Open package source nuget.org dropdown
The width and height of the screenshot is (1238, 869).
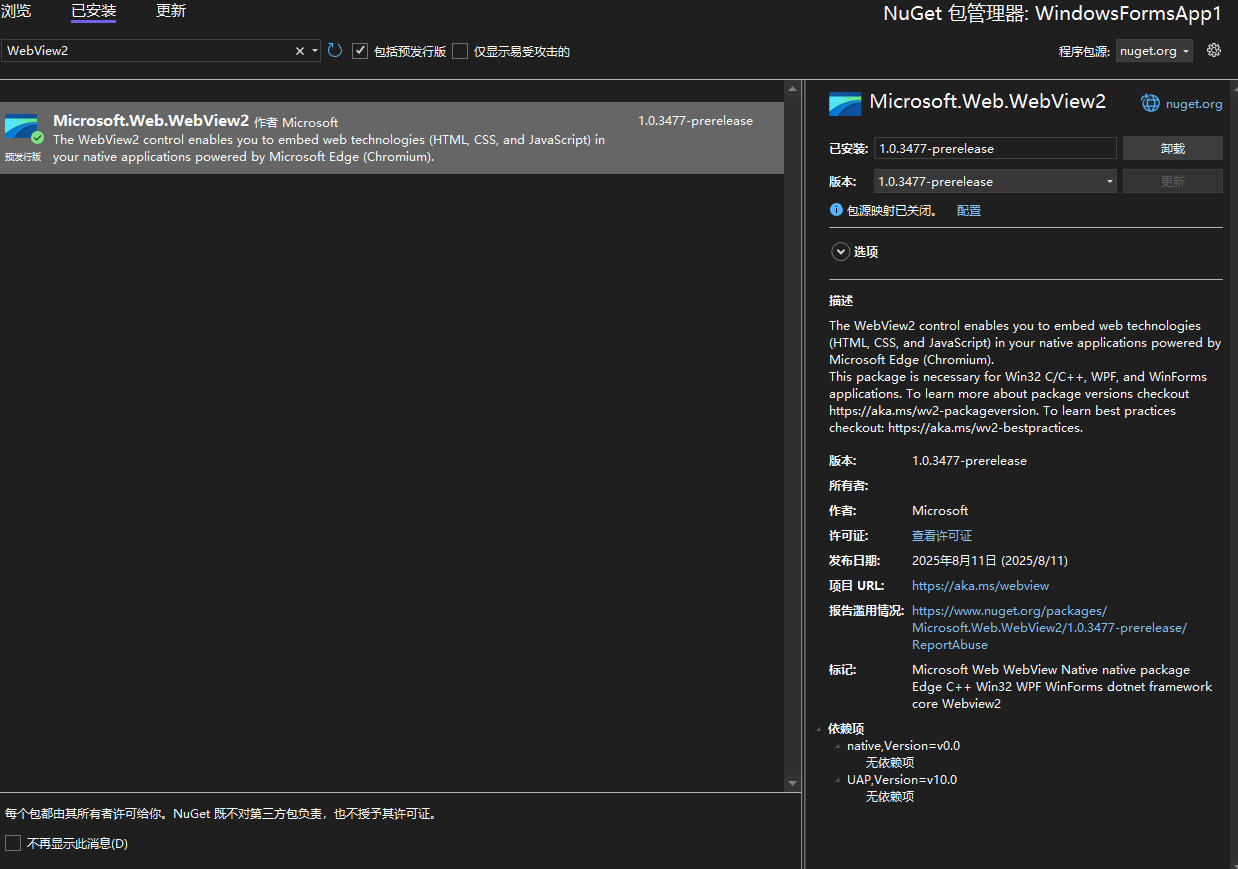(1154, 51)
